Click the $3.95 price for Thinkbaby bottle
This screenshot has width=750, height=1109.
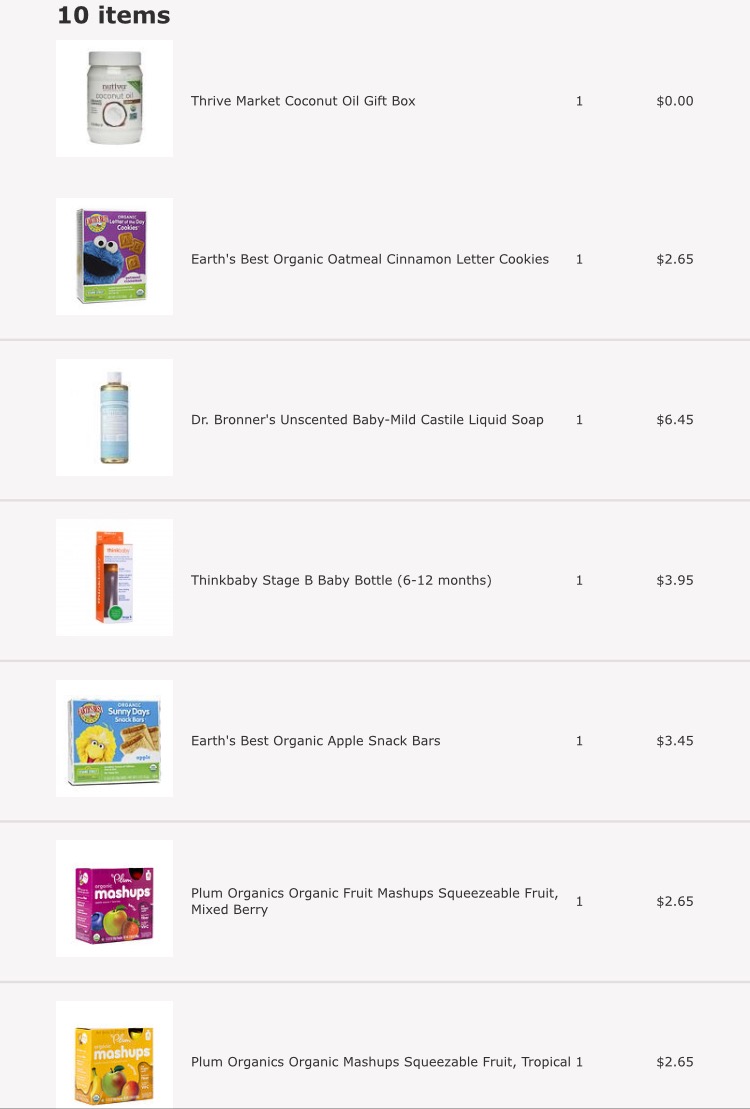(674, 580)
